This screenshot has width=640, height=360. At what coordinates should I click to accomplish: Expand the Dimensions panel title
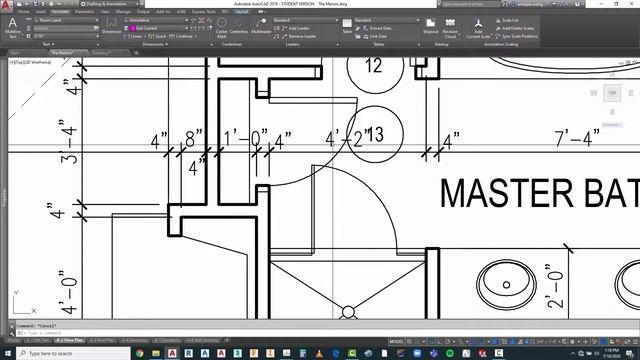(x=155, y=44)
